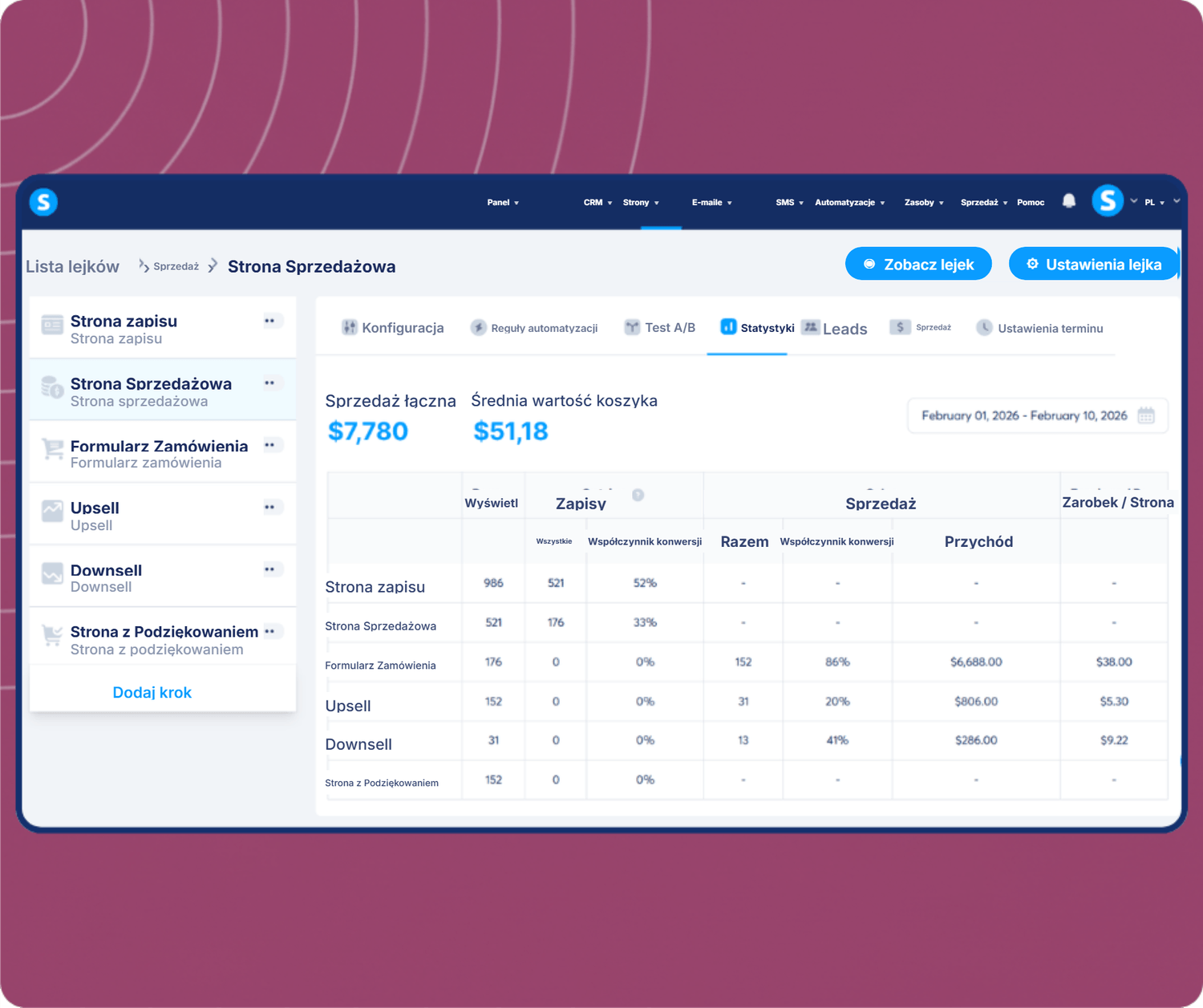Expand the CRM dropdown menu
Image resolution: width=1203 pixels, height=1008 pixels.
[597, 202]
